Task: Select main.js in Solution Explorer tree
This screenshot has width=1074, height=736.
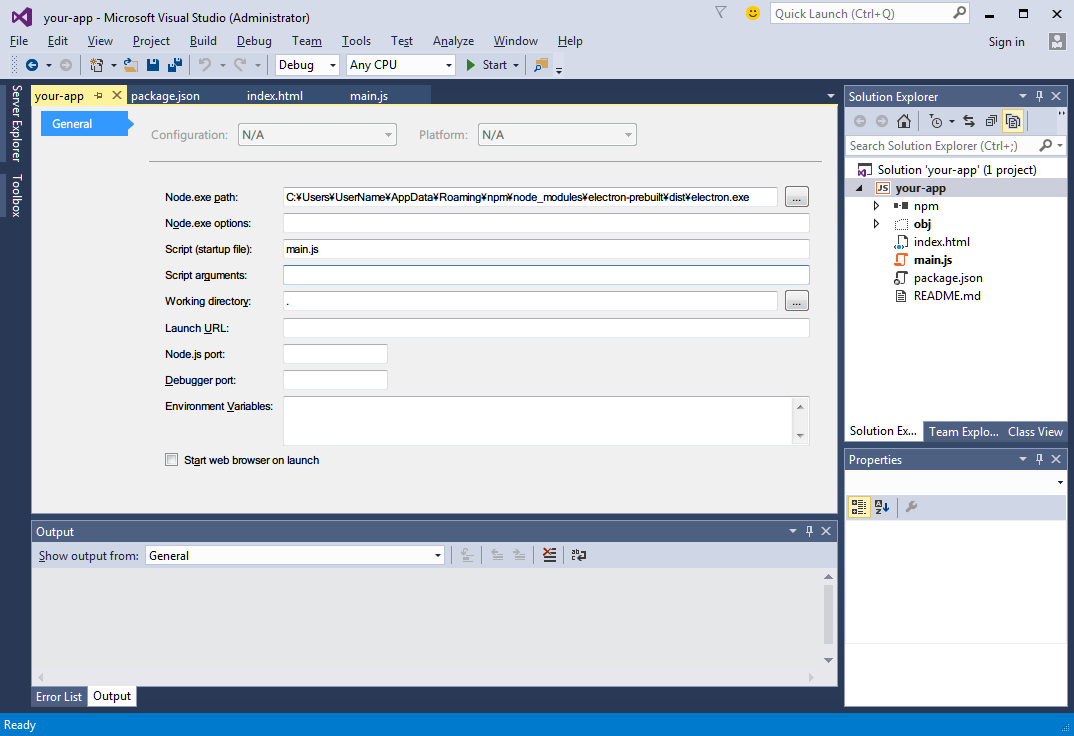Action: pos(932,260)
